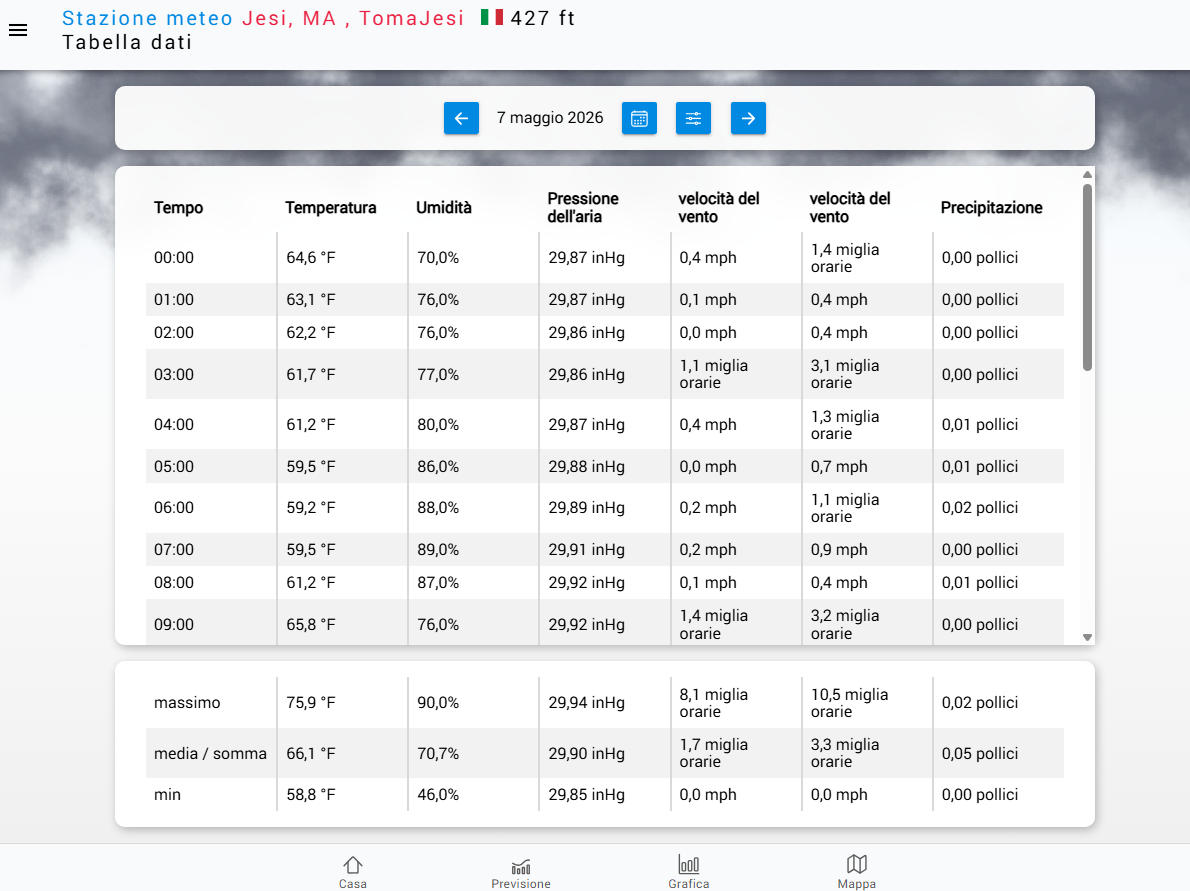The image size is (1190, 891).
Task: Click the table scrollbar up arrow
Action: coord(1088,175)
